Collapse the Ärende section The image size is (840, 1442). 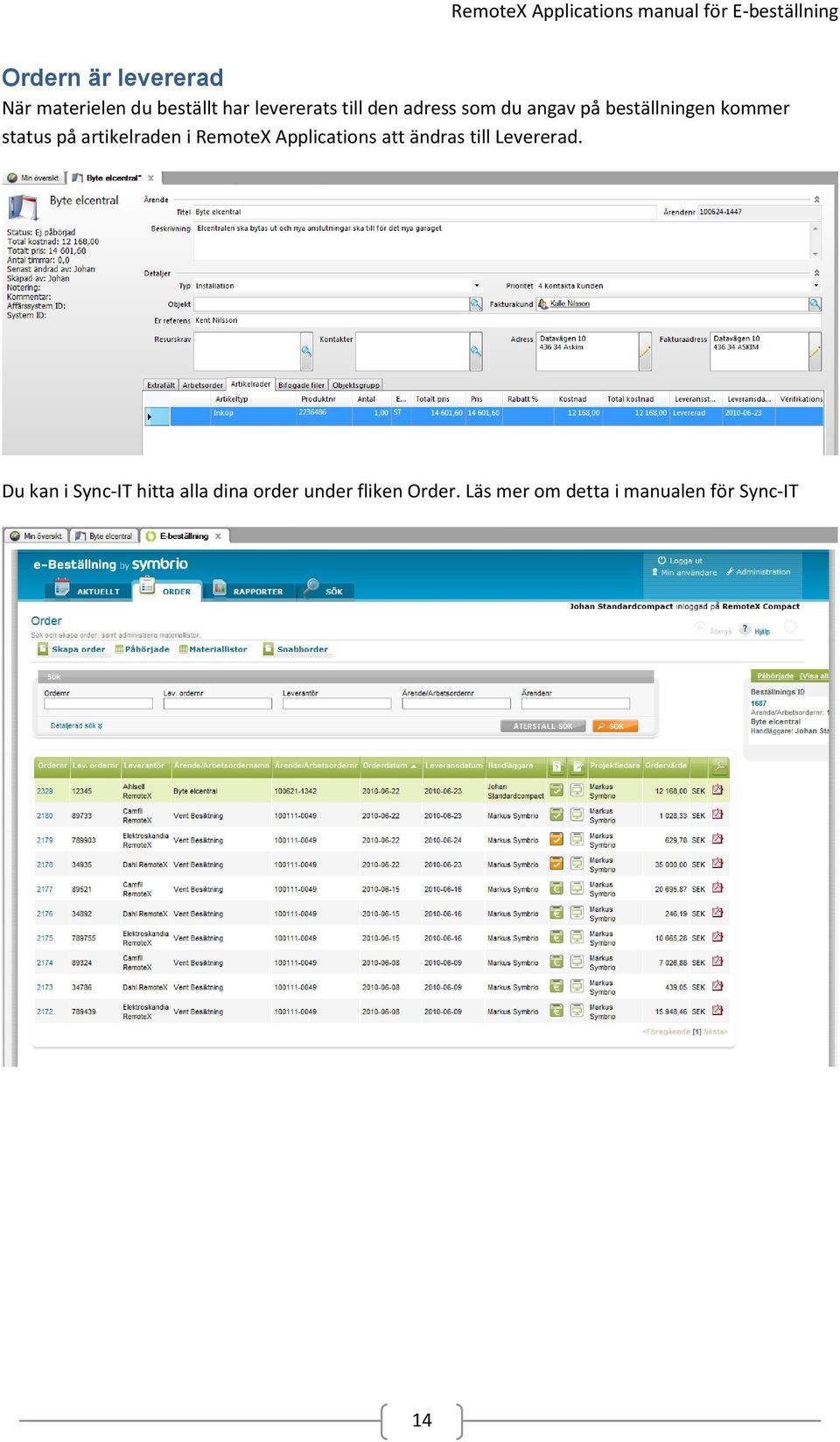pyautogui.click(x=817, y=199)
